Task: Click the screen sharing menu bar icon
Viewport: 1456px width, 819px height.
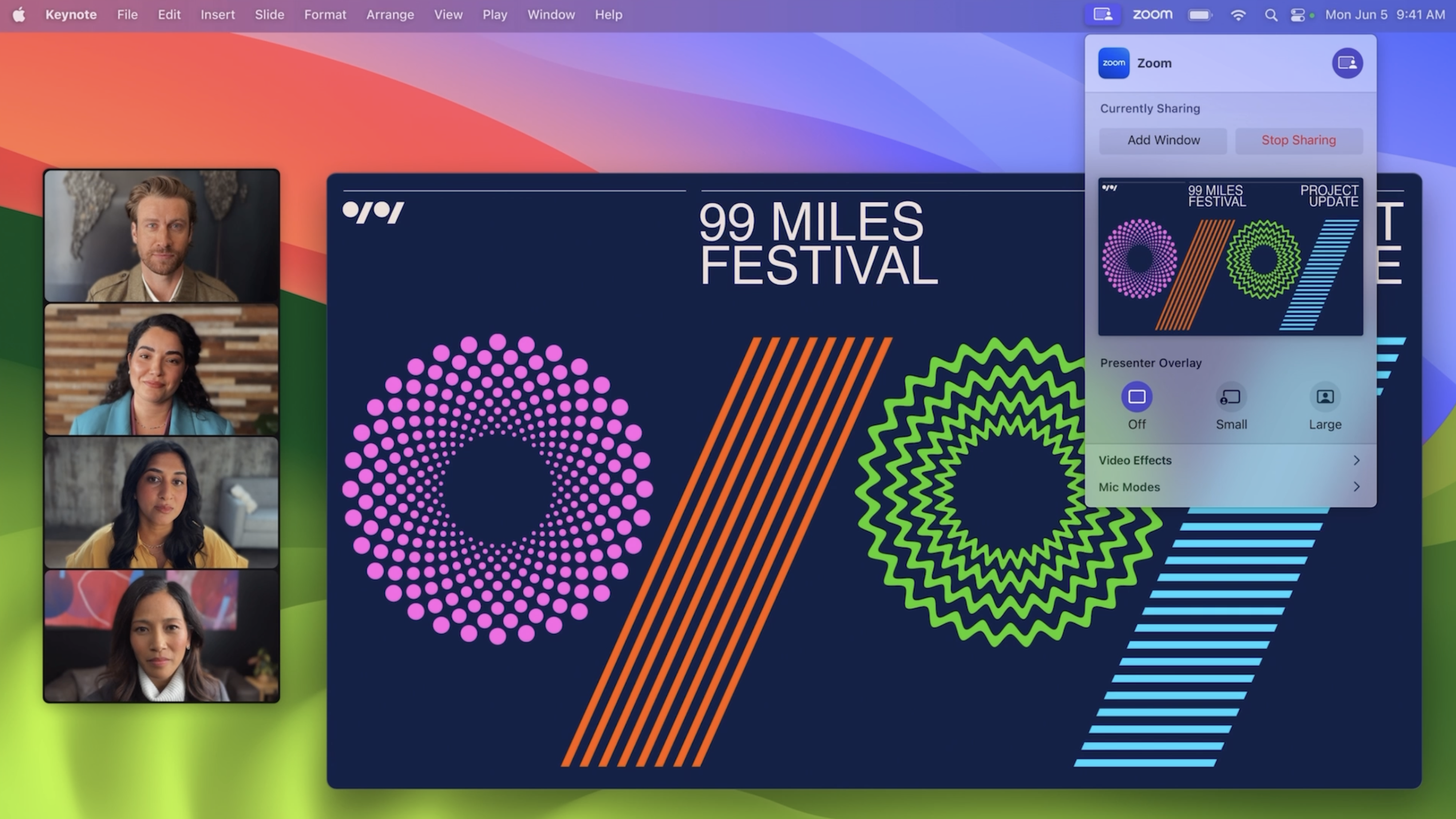Action: click(1102, 15)
